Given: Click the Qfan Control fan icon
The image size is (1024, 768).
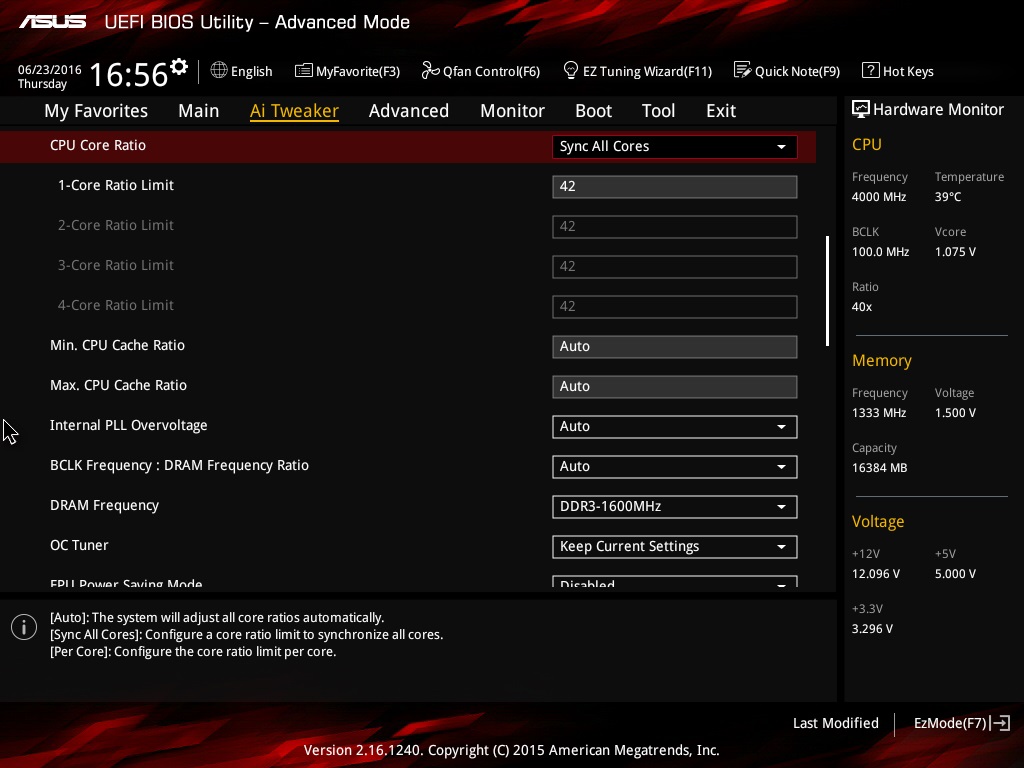Looking at the screenshot, I should click(x=430, y=70).
